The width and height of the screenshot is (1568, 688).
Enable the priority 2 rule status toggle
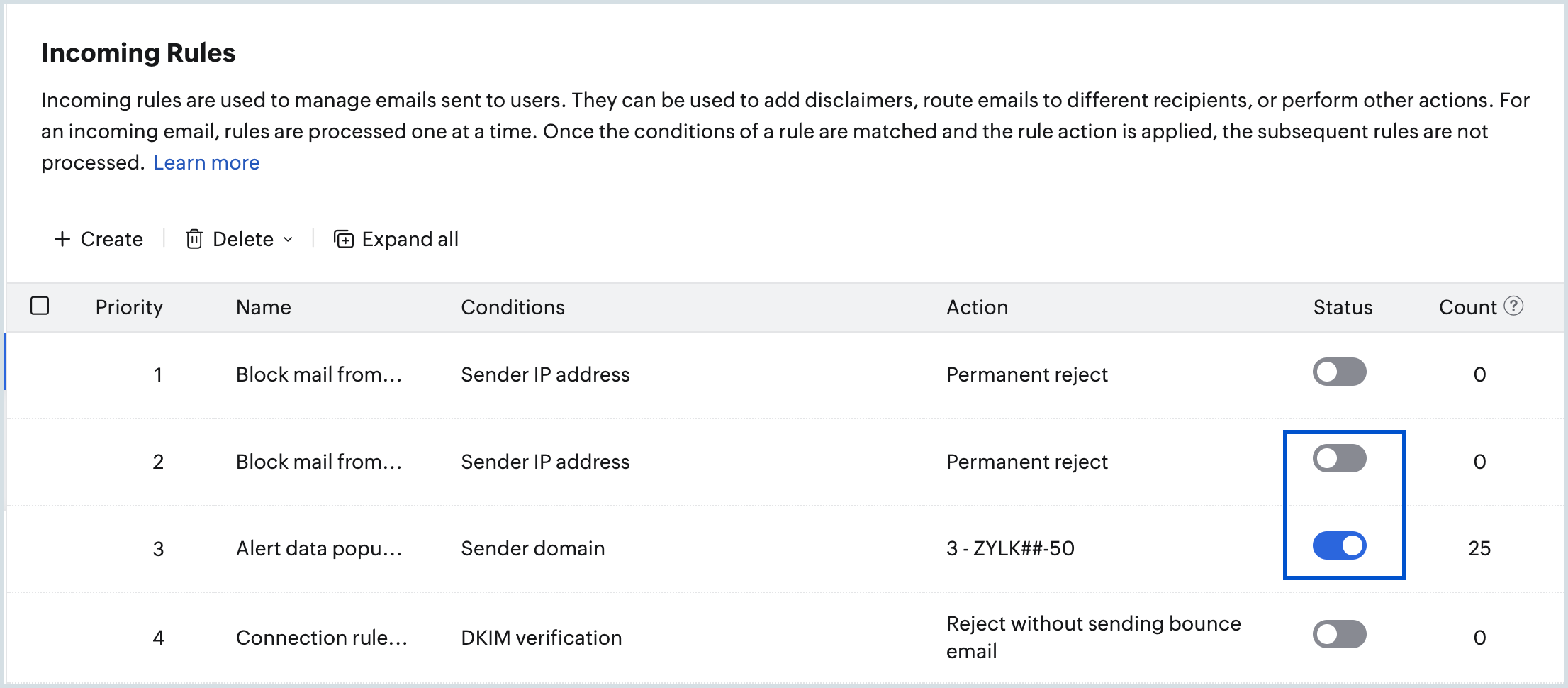point(1339,458)
